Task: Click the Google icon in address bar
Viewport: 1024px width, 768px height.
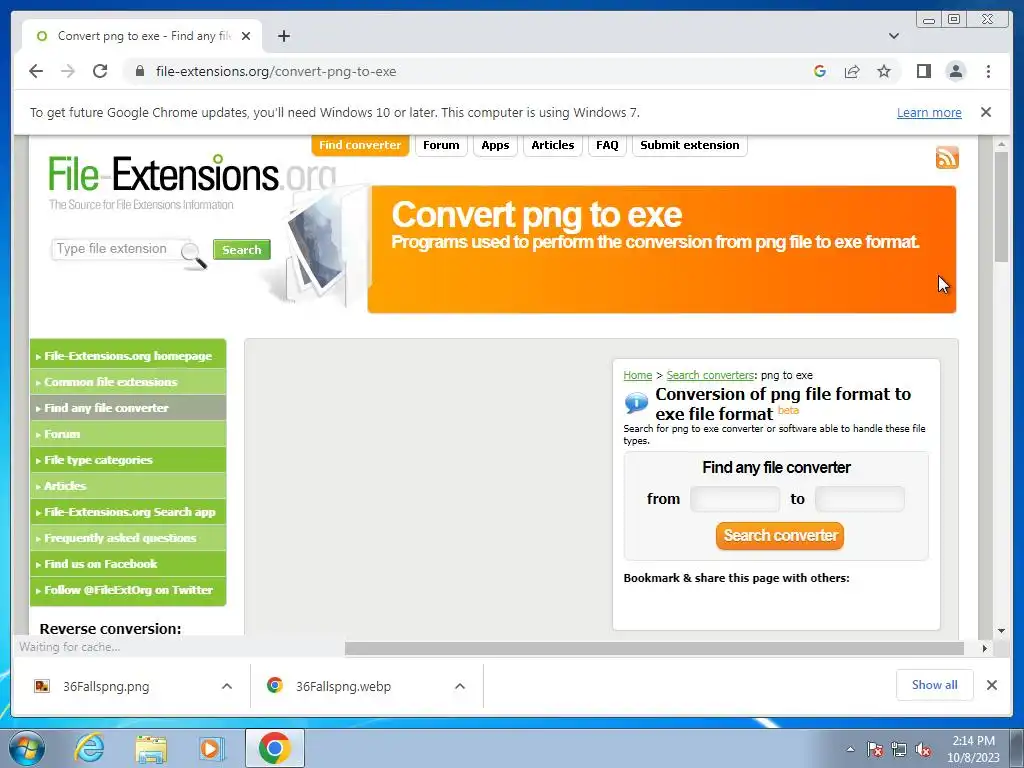Action: 820,71
